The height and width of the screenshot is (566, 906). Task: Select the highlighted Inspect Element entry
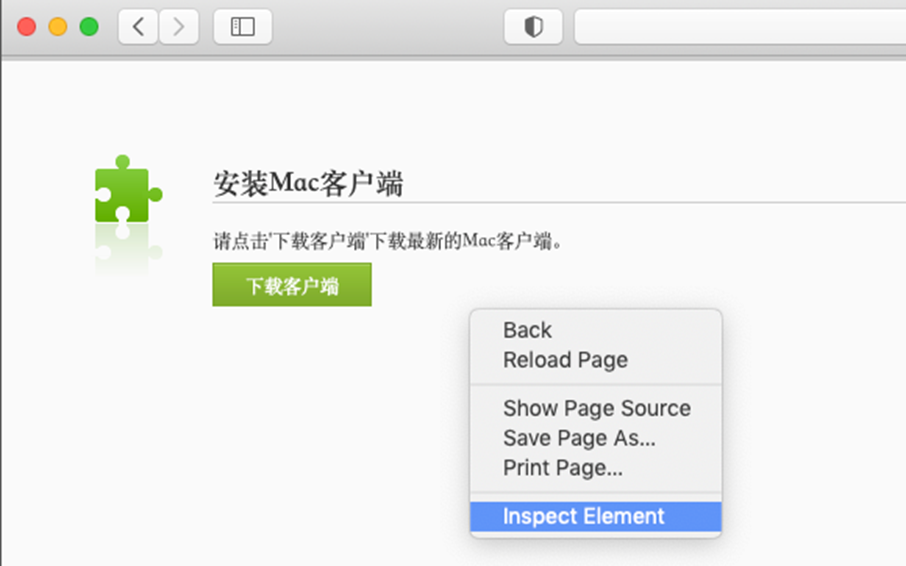click(583, 517)
